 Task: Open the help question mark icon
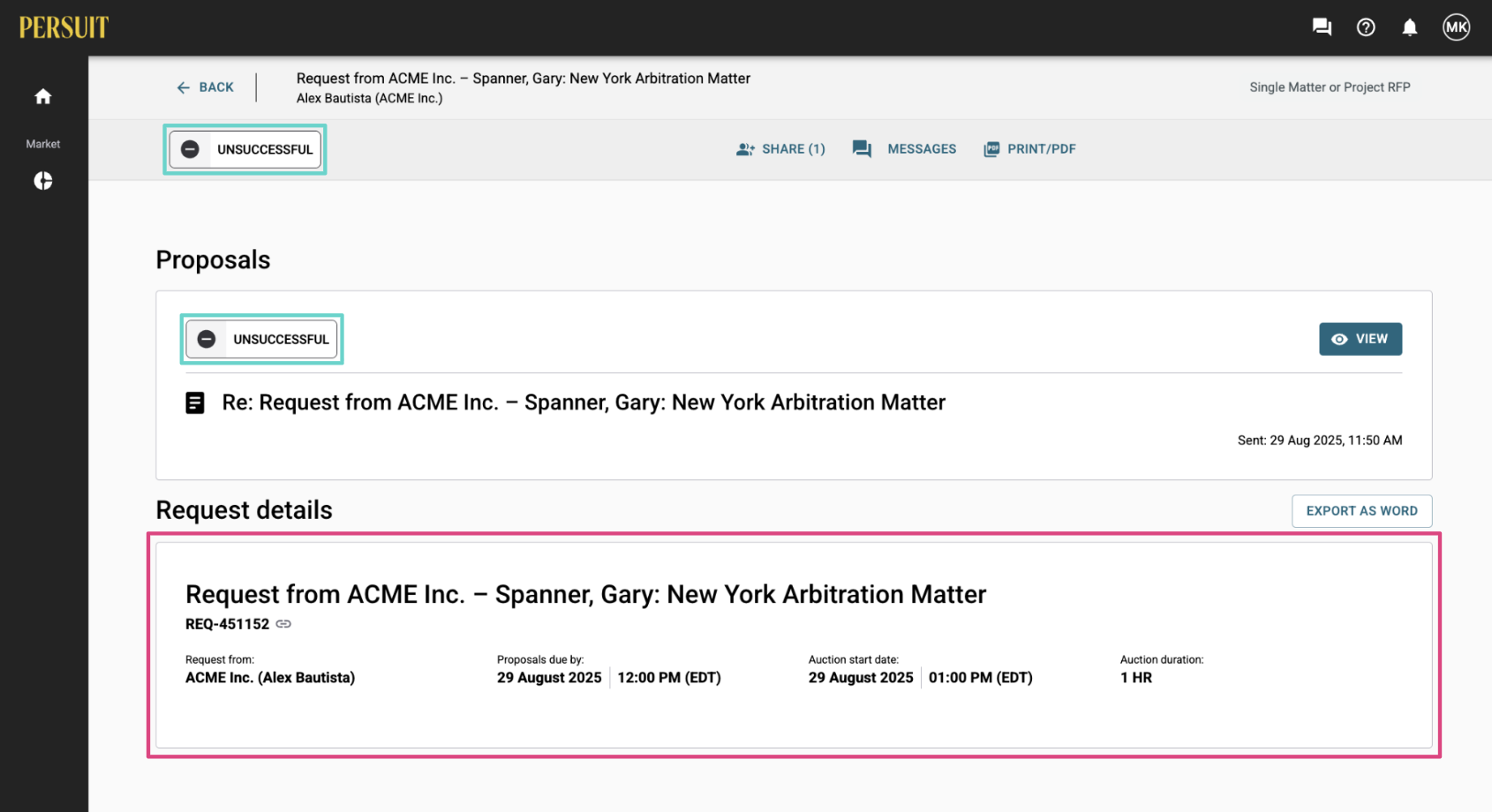1366,27
